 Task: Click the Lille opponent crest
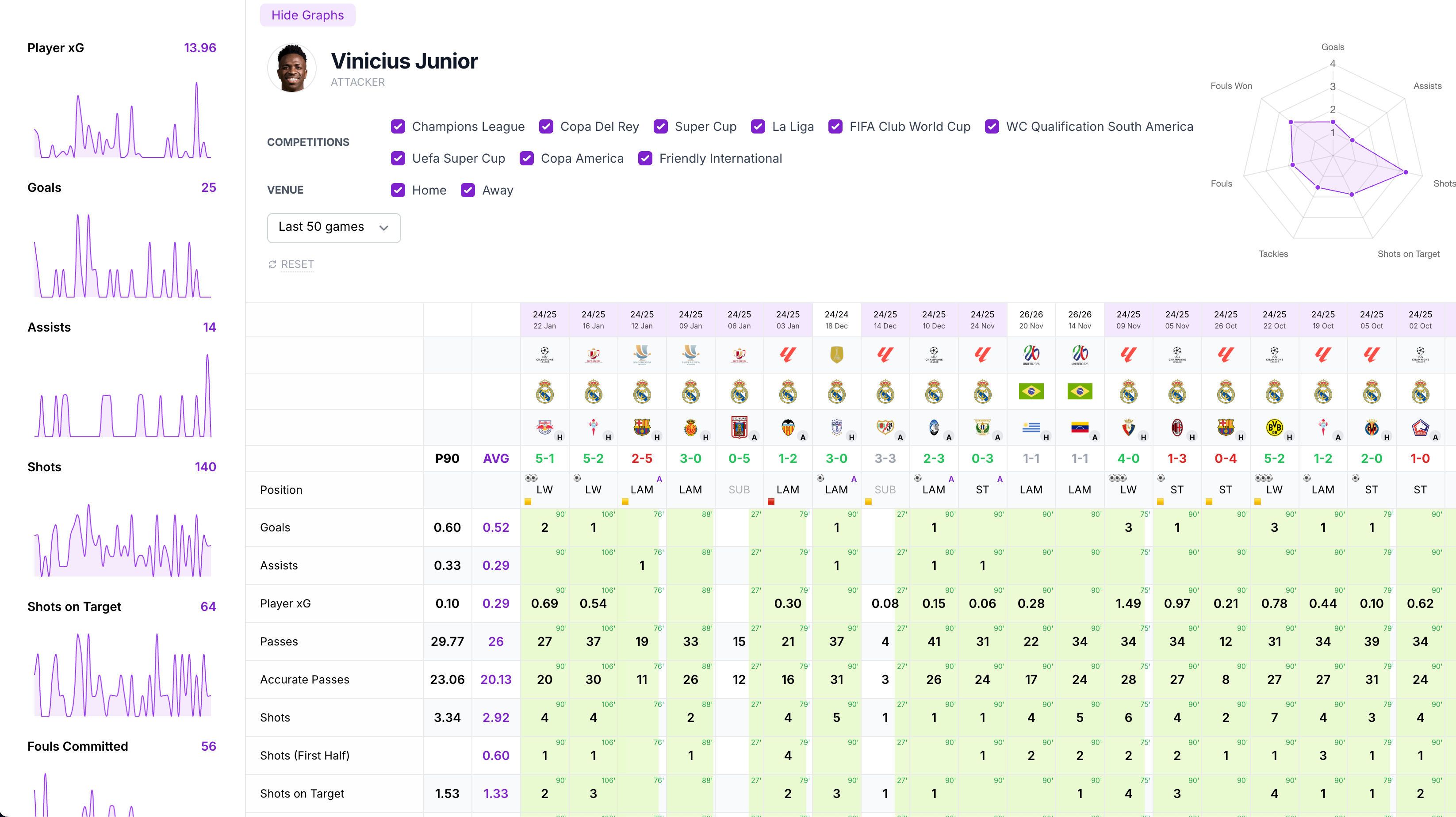[1420, 427]
